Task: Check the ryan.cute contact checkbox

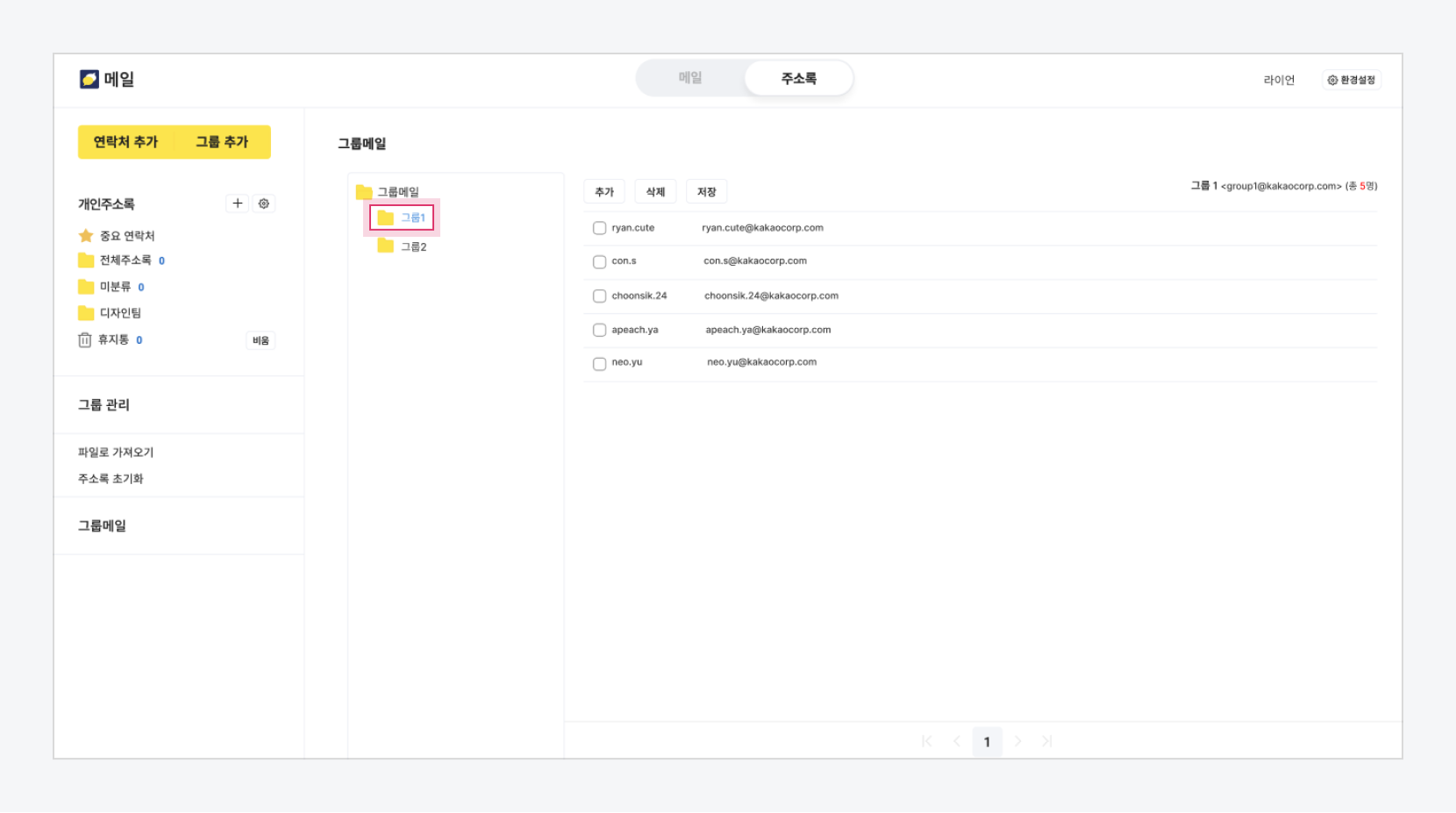Action: (600, 228)
